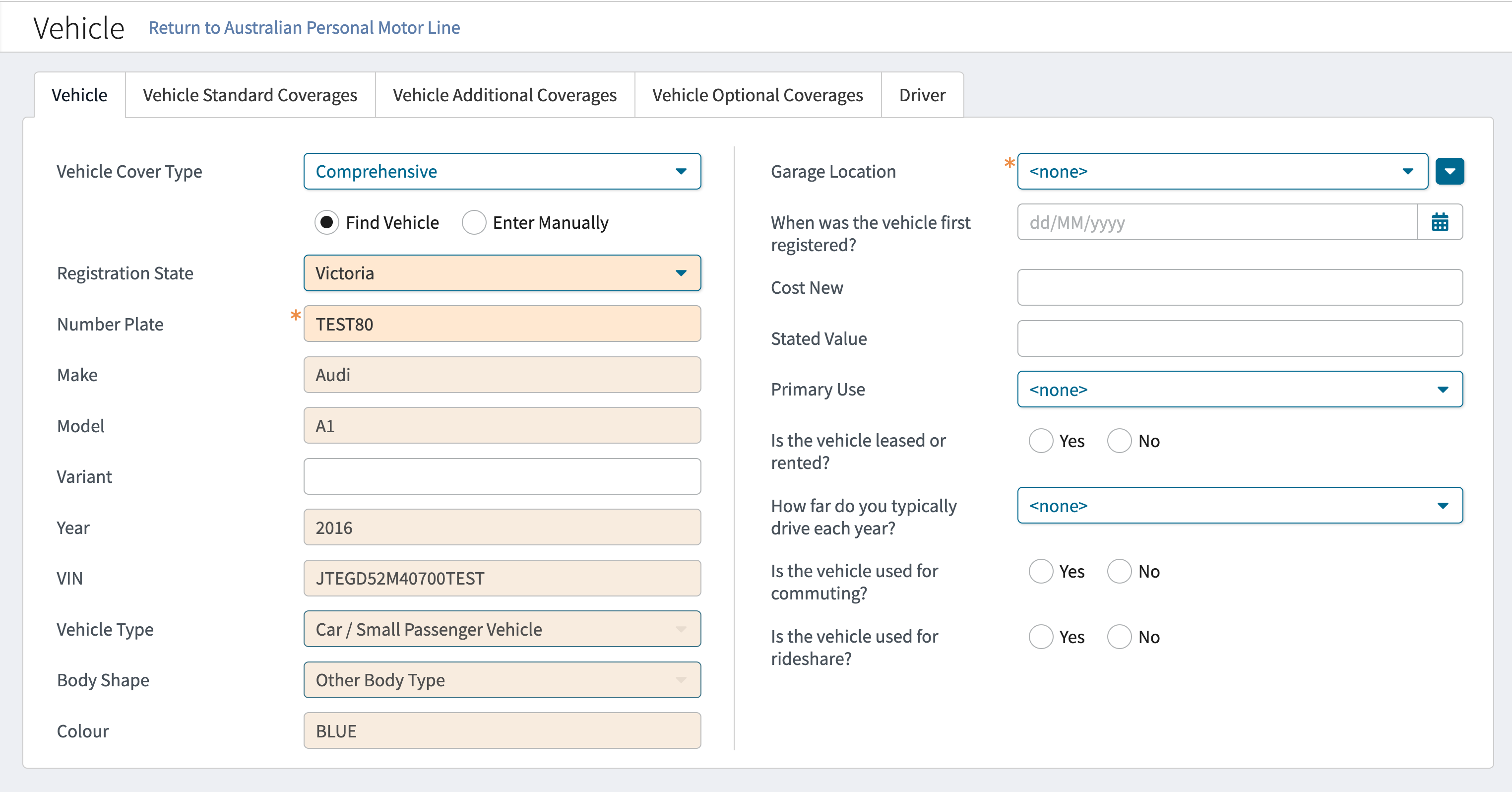The image size is (1512, 792).
Task: Open the calendar date picker icon
Action: pos(1439,222)
